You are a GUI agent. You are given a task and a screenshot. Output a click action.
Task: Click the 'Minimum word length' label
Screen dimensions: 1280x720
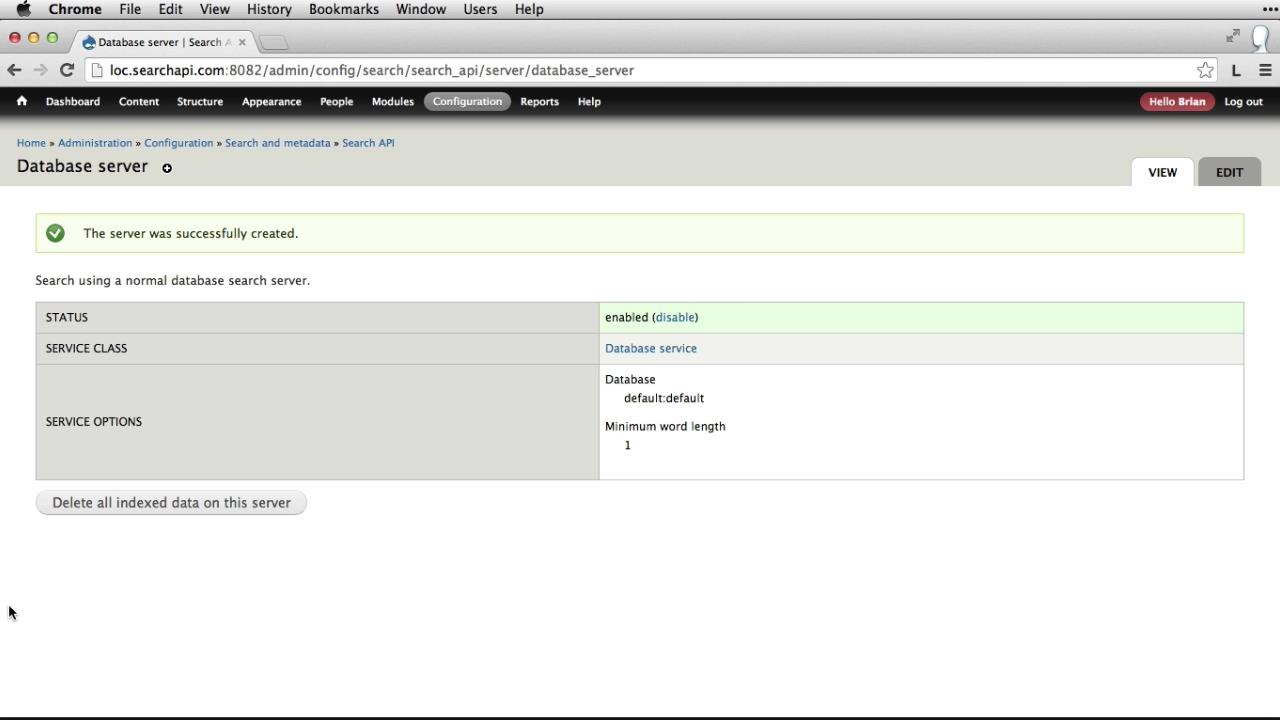665,426
